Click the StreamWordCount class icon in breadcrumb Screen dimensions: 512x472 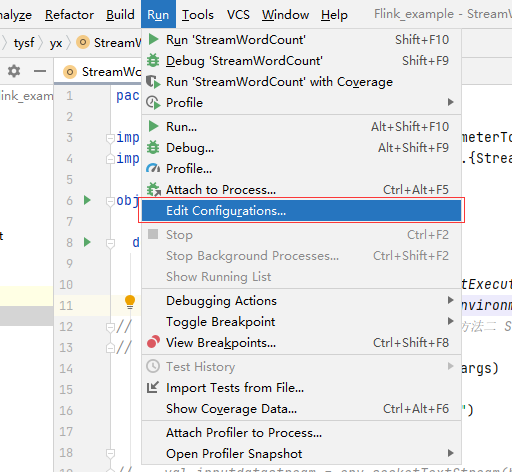pyautogui.click(x=83, y=42)
